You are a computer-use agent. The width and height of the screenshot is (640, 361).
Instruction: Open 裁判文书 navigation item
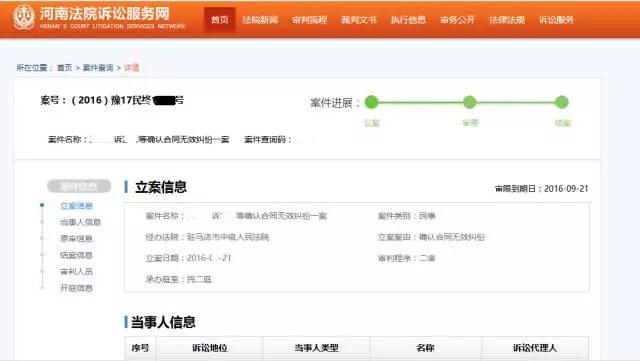[x=359, y=20]
